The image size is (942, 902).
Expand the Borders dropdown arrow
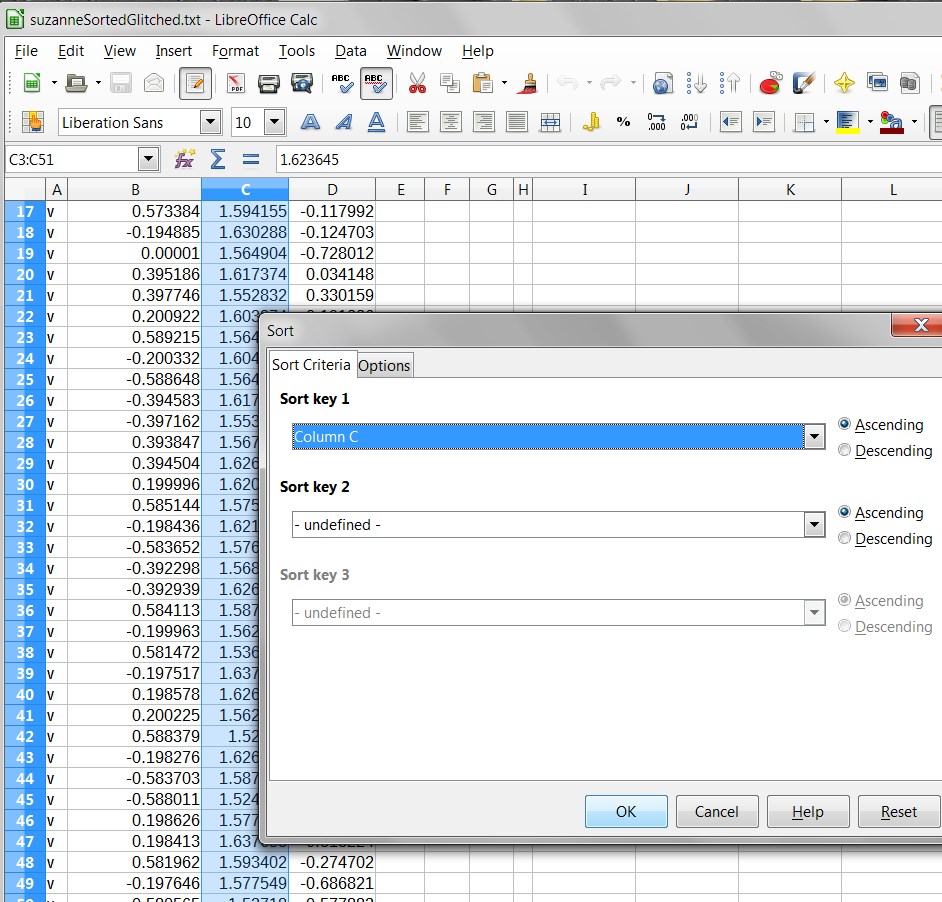[x=826, y=122]
